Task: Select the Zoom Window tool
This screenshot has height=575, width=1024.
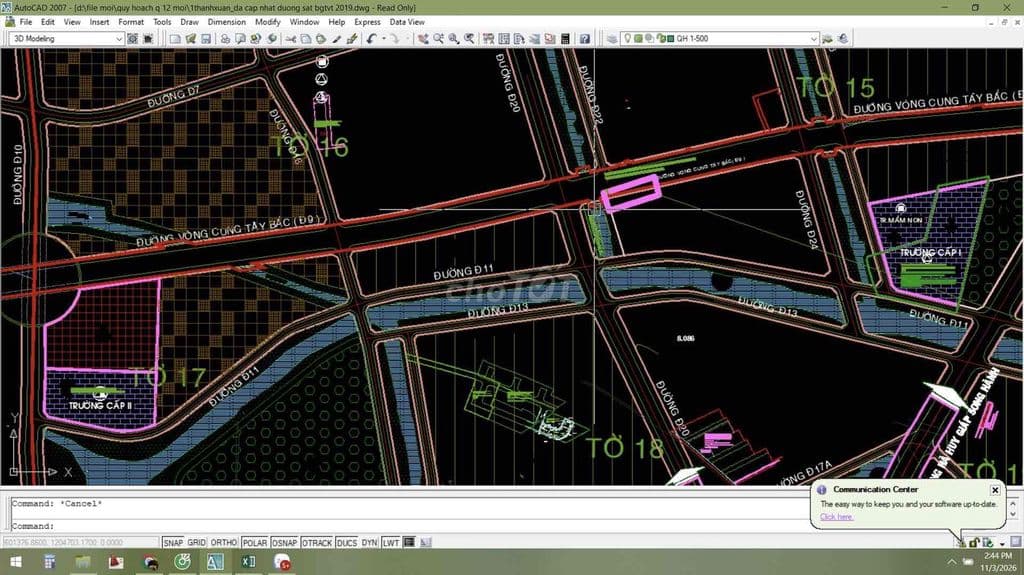Action: pos(453,39)
